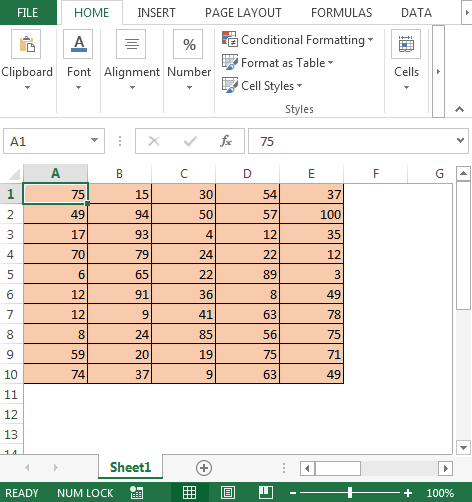472x502 pixels.
Task: Add a new sheet with plus icon
Action: pos(204,468)
